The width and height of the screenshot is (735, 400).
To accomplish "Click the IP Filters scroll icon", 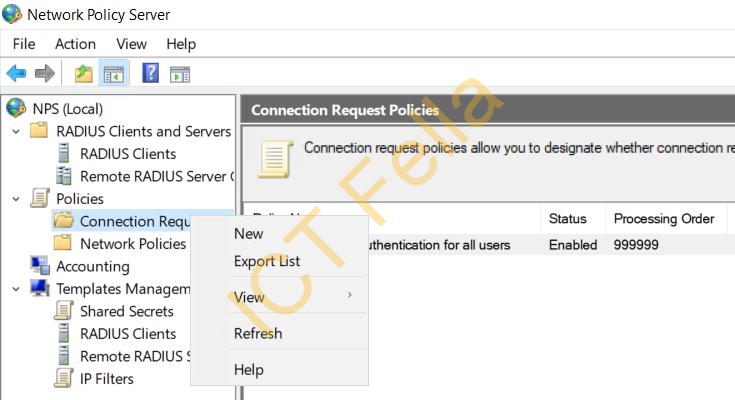I will pos(64,378).
